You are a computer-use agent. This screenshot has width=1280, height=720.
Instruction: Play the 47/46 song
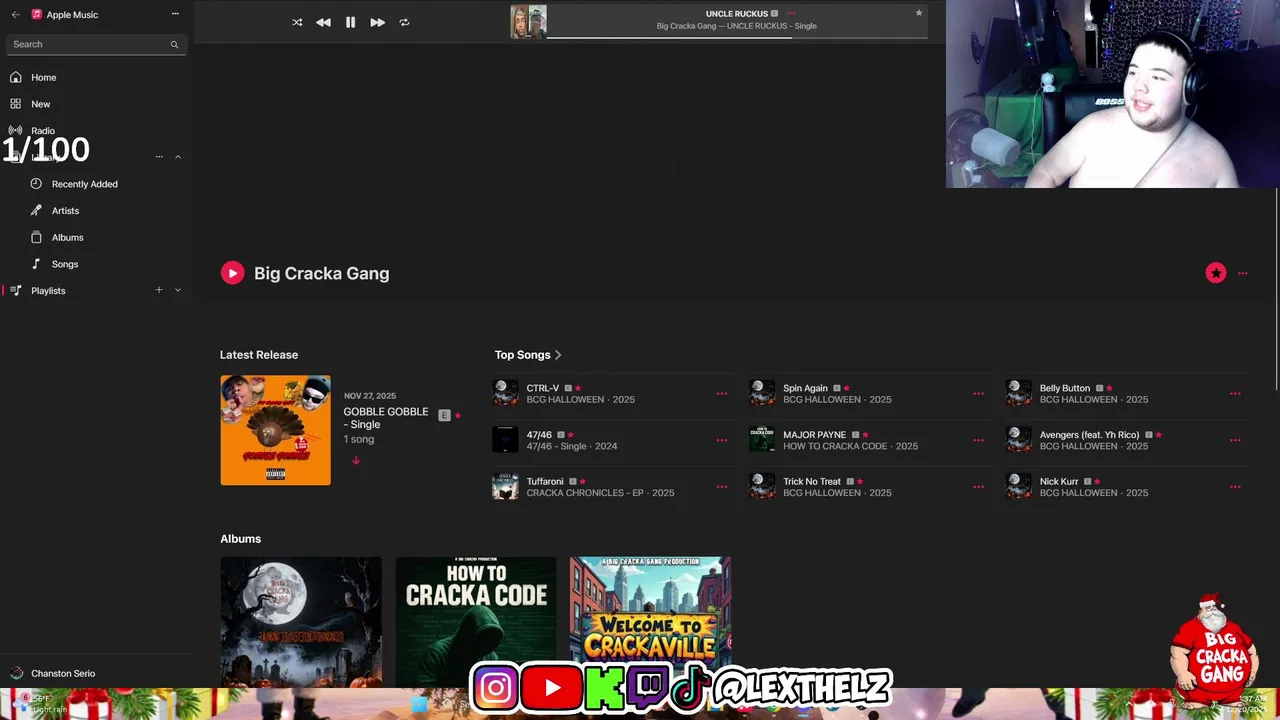(539, 435)
